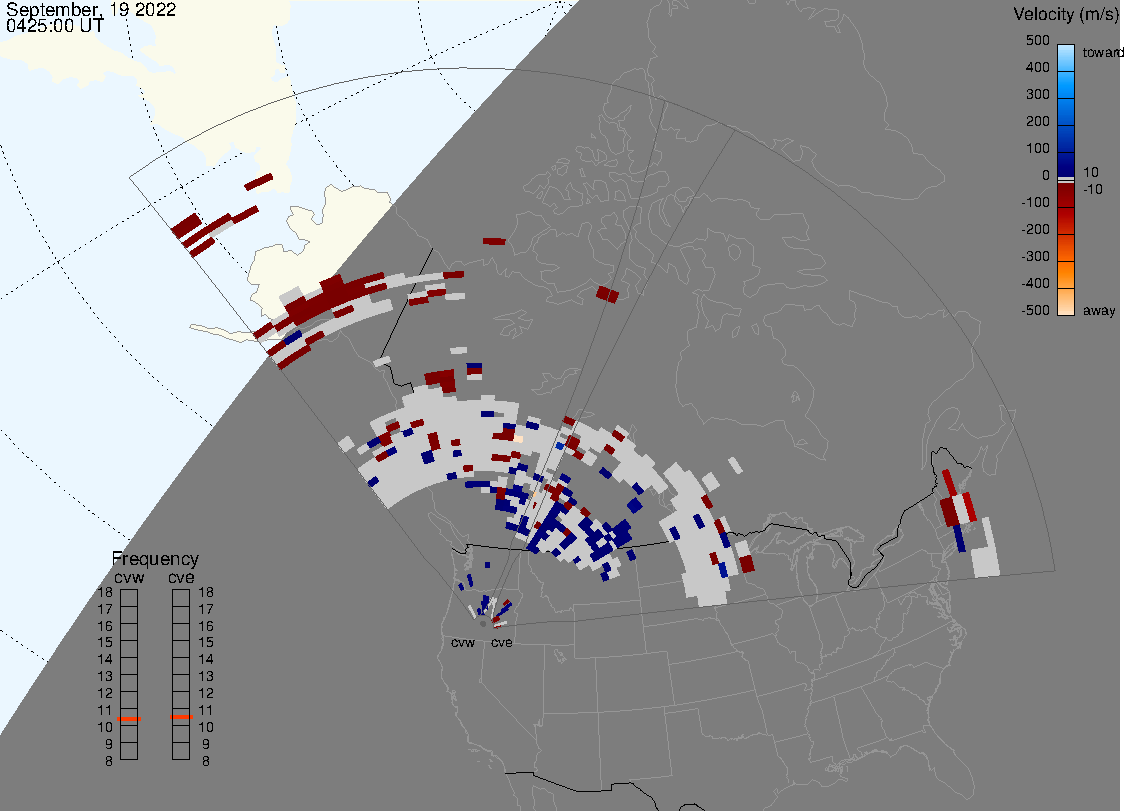Click the '-10' threshold label by color bar
This screenshot has width=1124, height=811.
click(x=1092, y=189)
